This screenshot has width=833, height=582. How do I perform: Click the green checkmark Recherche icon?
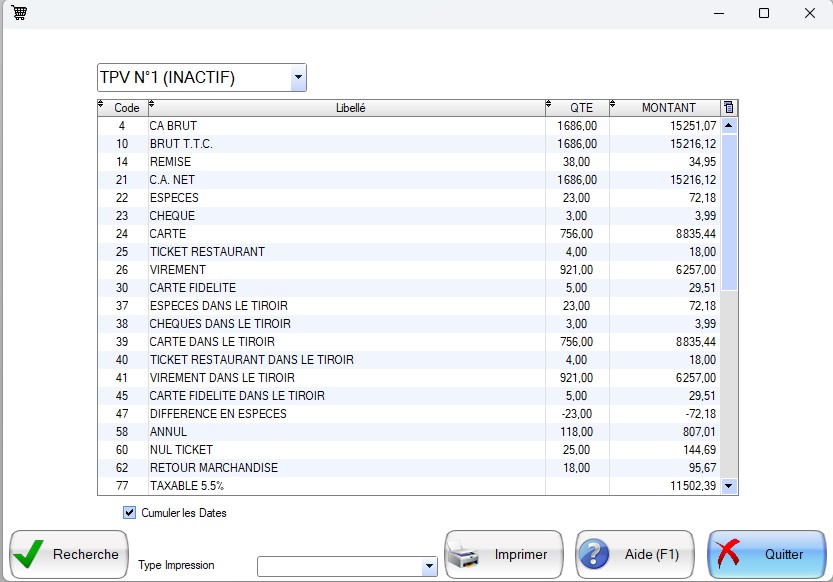(31, 554)
